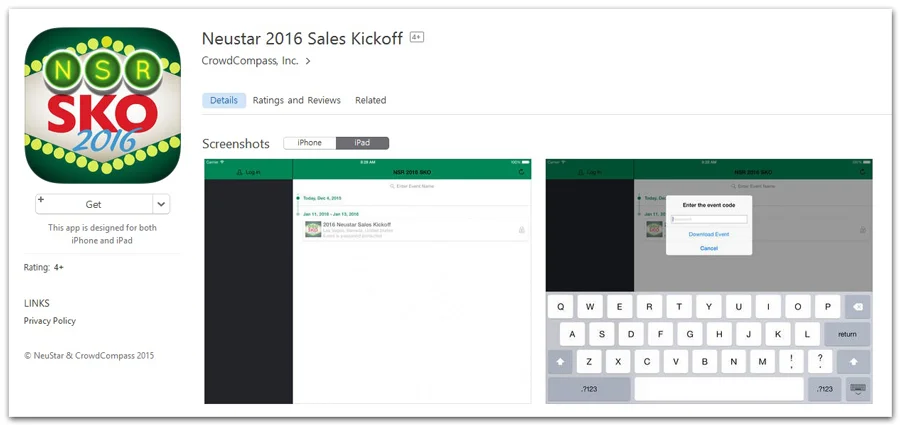This screenshot has height=425, width=900.
Task: Click the NeuStar & CrowdCompass 2015 copyright text
Action: tap(89, 356)
